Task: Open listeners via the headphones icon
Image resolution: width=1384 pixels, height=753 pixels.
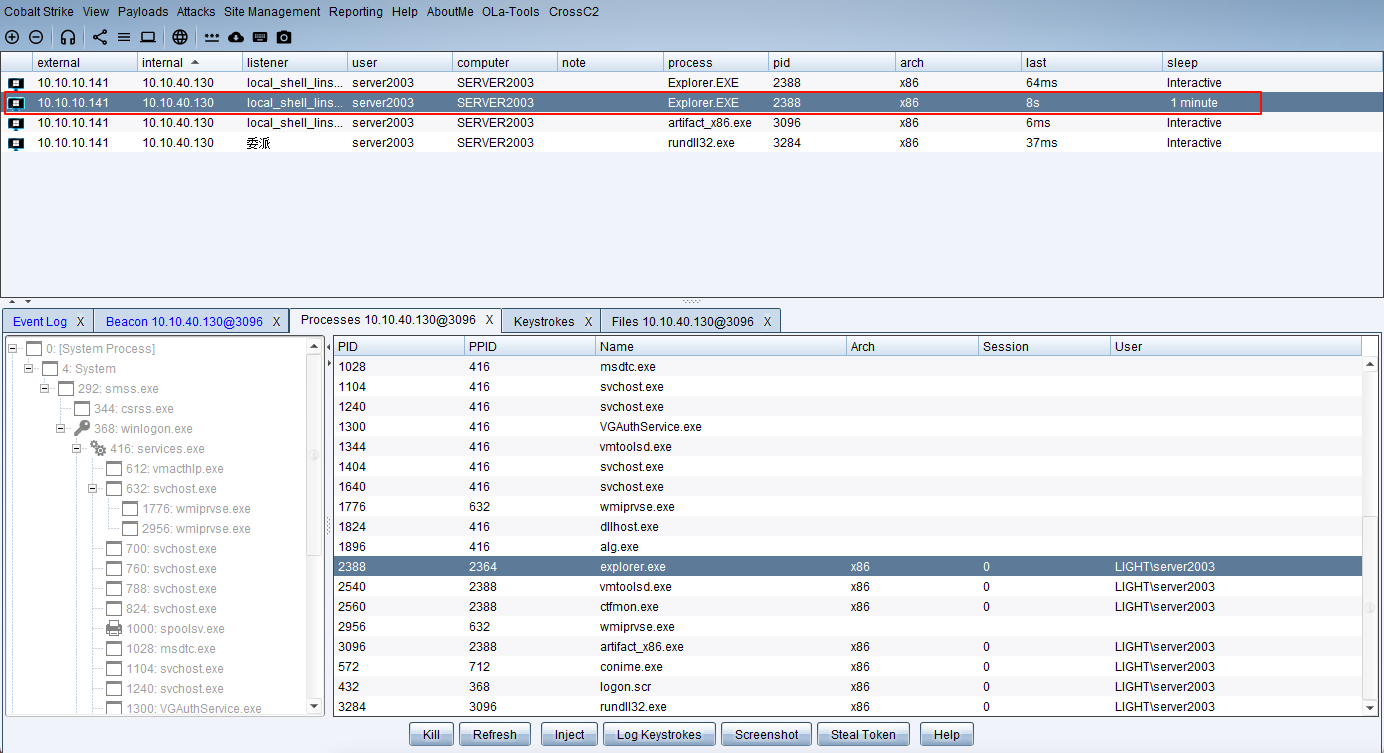Action: (68, 37)
